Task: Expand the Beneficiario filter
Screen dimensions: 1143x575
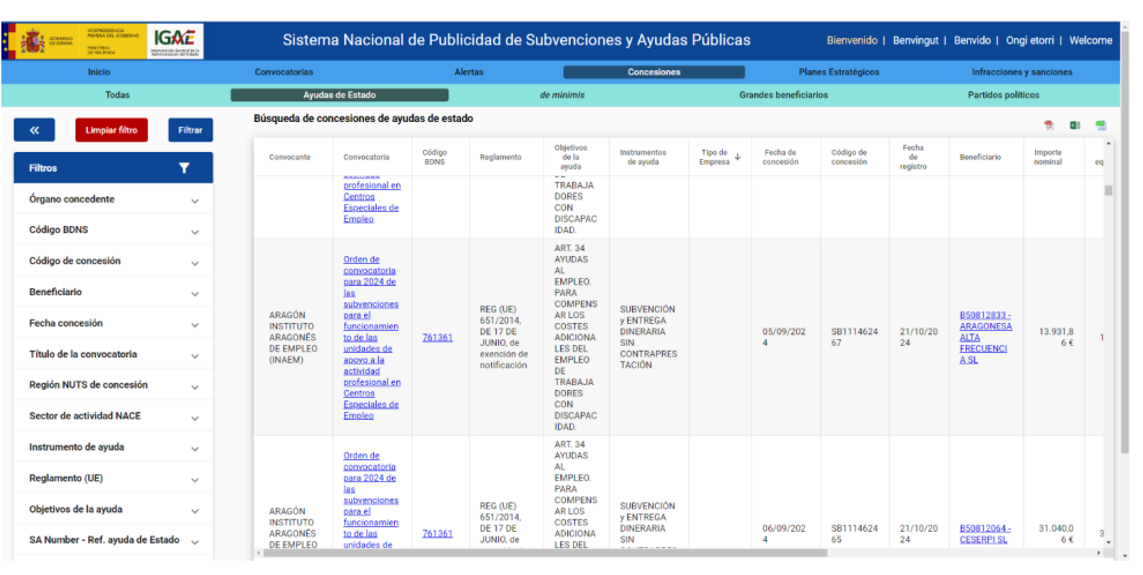Action: [x=113, y=292]
